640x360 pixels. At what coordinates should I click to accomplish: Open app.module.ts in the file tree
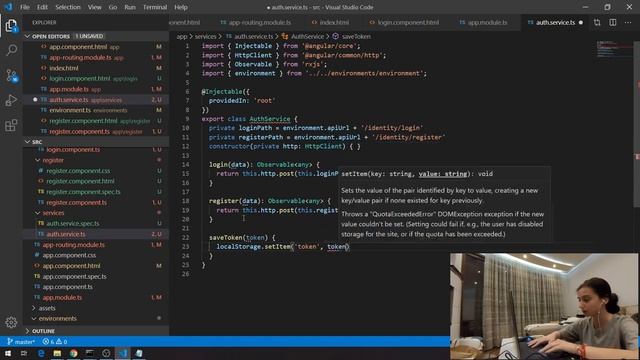pyautogui.click(x=62, y=298)
